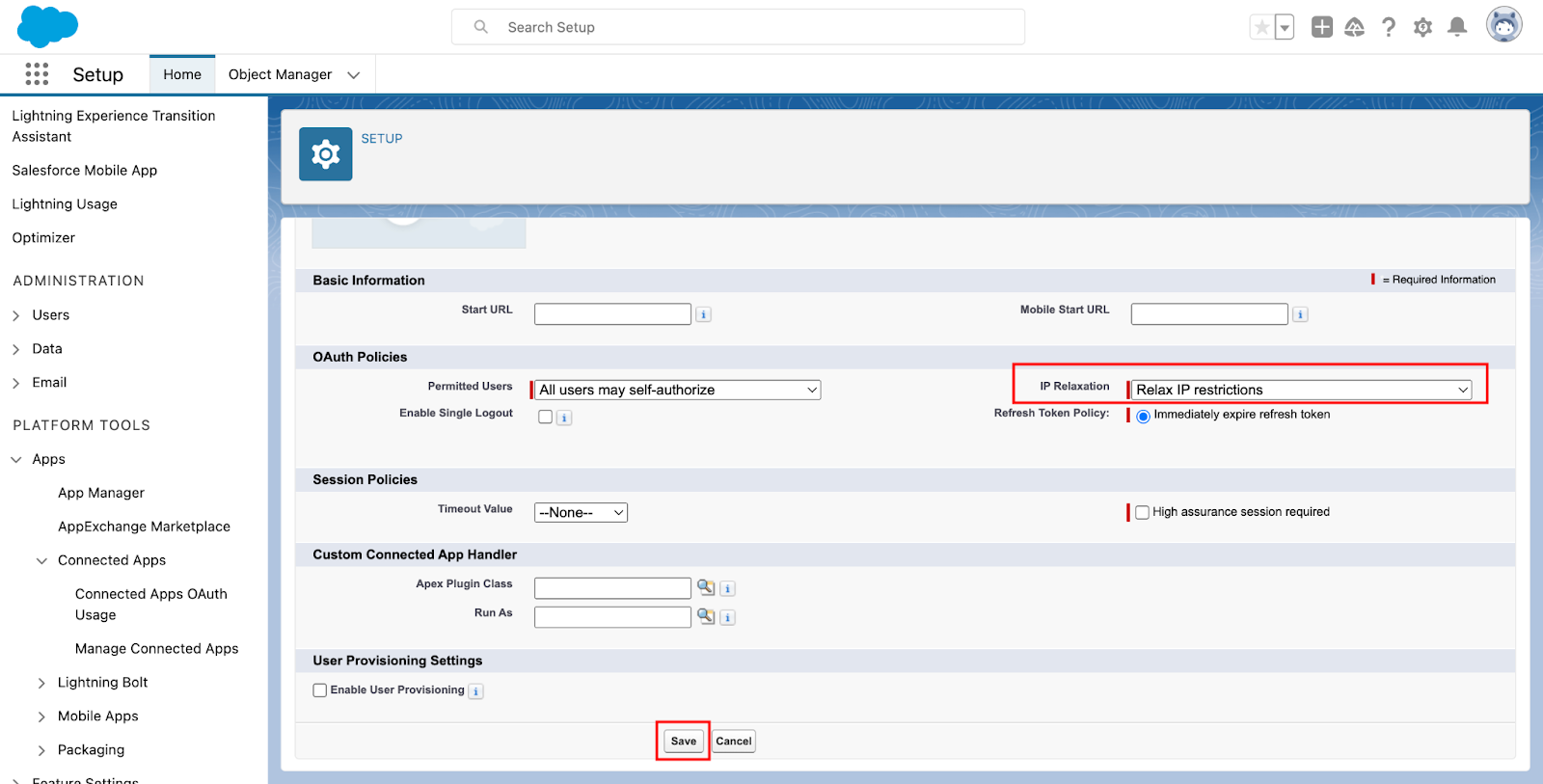Viewport: 1543px width, 784px height.
Task: Expand the Email section in sidebar
Action: [16, 383]
